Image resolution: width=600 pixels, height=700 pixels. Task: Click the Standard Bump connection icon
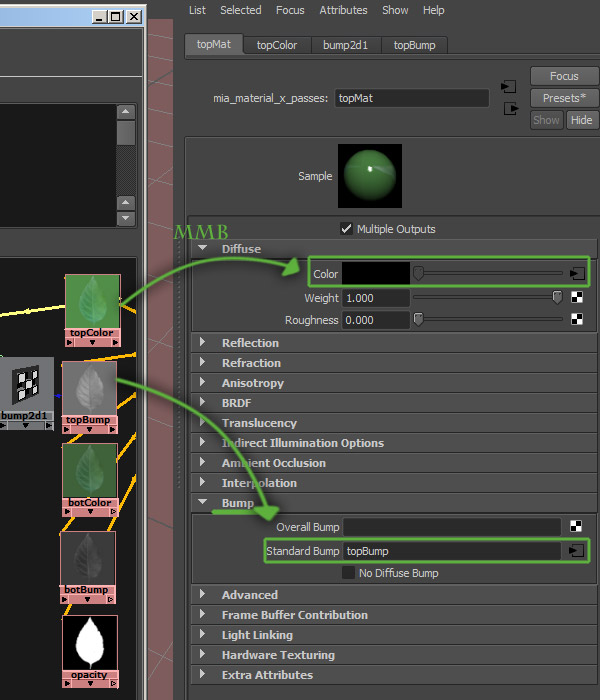coord(576,550)
